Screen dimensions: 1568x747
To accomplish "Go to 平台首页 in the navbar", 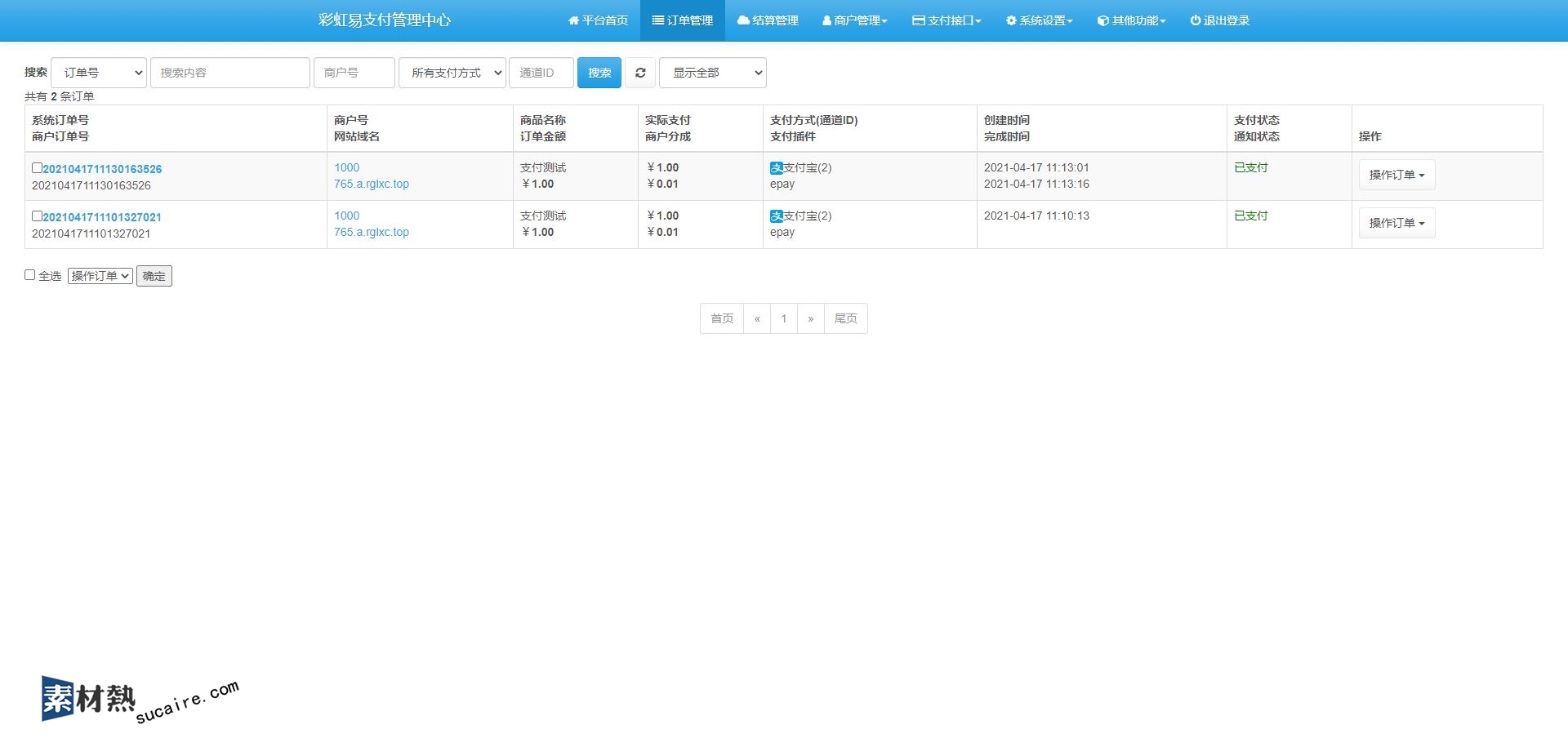I will point(598,20).
